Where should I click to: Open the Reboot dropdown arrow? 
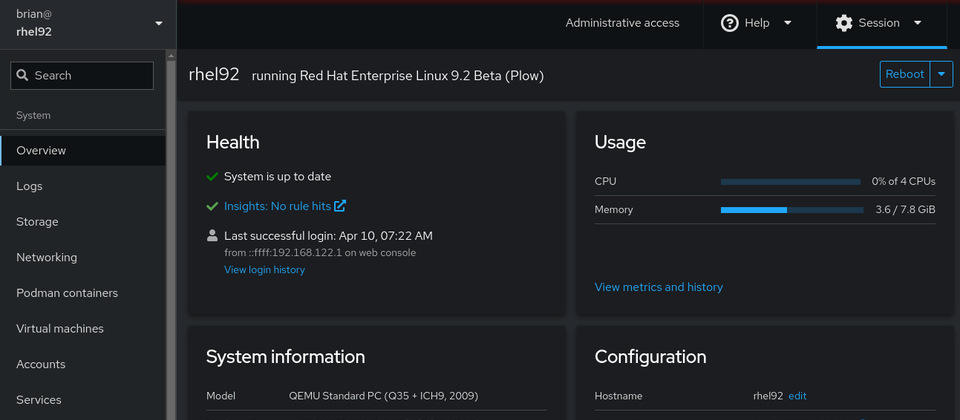tap(941, 74)
